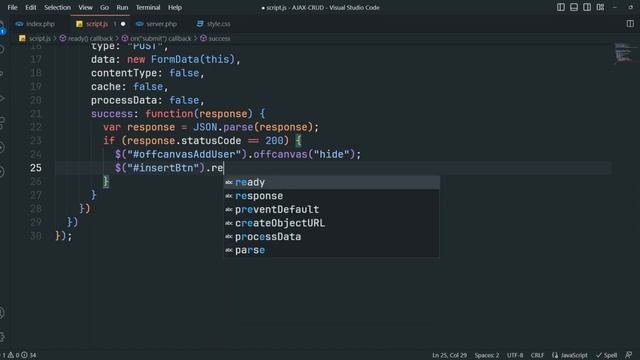Open the View menu

click(x=85, y=7)
